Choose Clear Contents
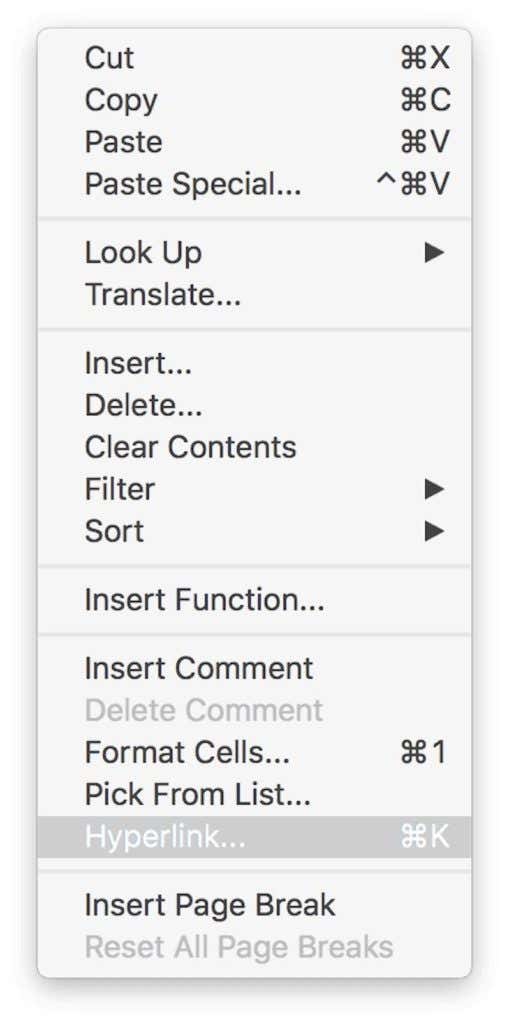Screen dimensions: 509x1024 [x=254, y=447]
